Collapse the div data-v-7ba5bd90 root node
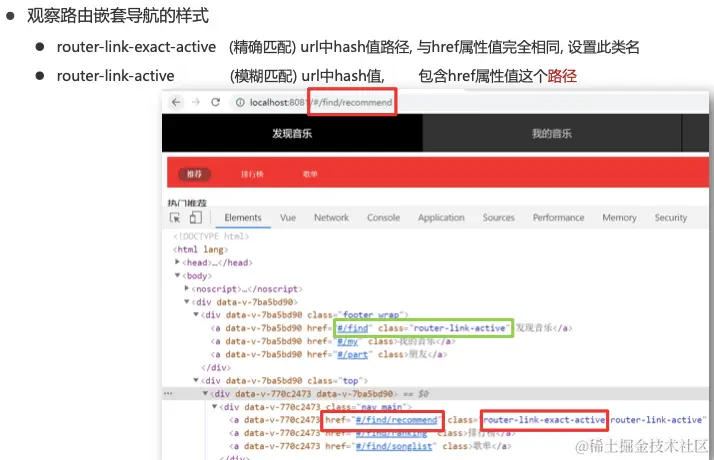The height and width of the screenshot is (460, 714). 186,302
